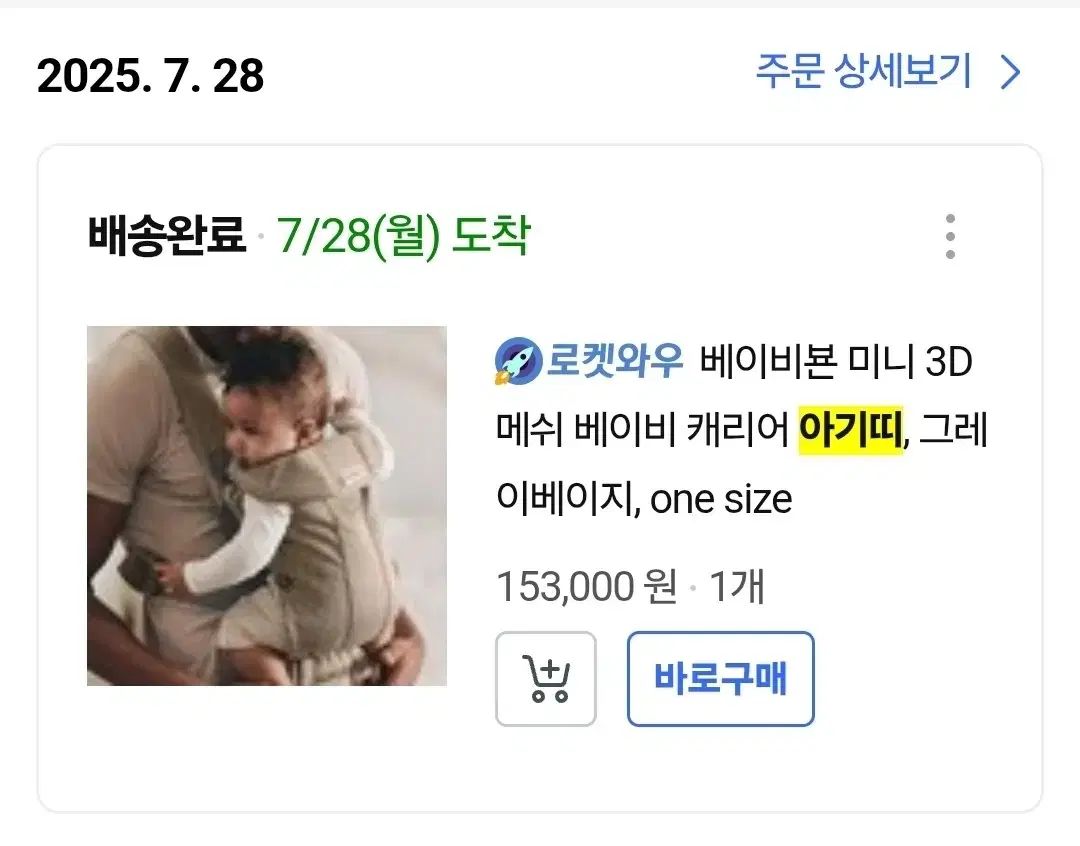Open the three-dot more options menu
Viewport: 1080px width, 846px height.
pyautogui.click(x=951, y=236)
